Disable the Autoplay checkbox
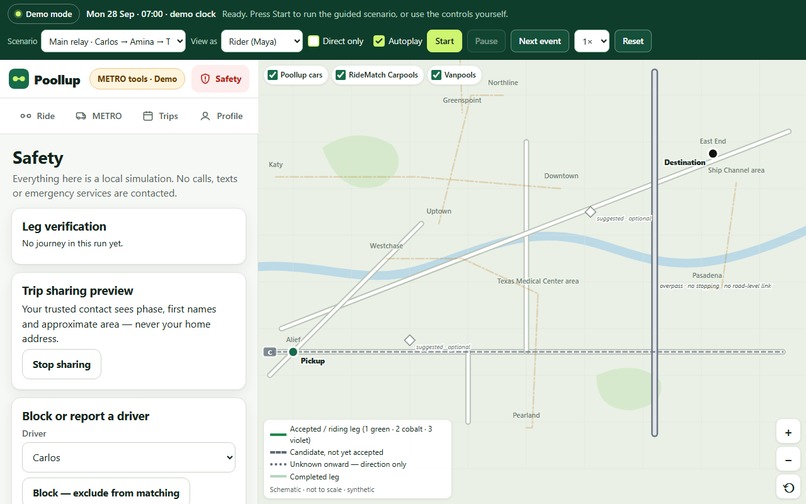Image resolution: width=806 pixels, height=504 pixels. 379,41
